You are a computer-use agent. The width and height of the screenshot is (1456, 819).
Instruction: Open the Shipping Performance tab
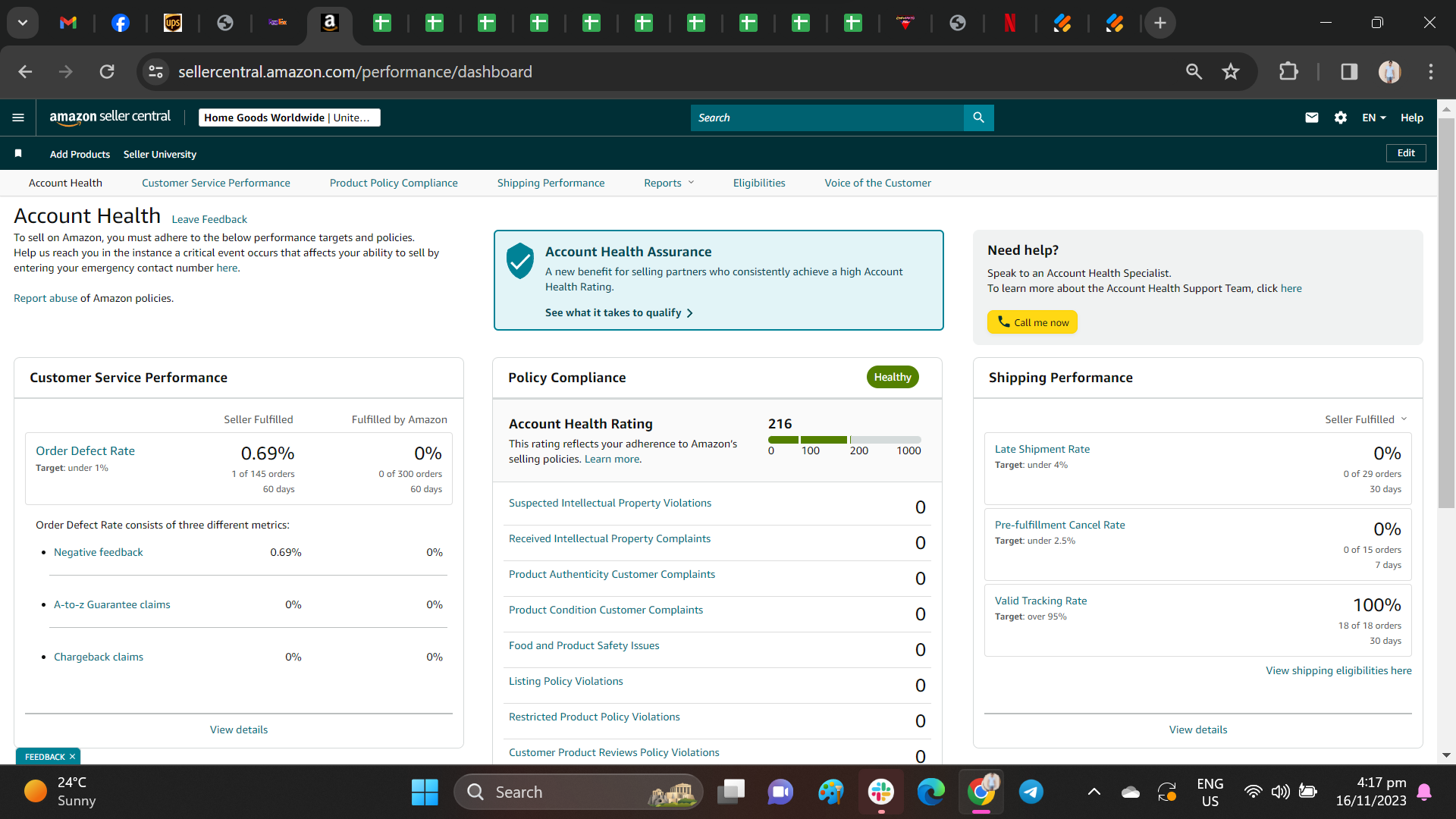551,183
